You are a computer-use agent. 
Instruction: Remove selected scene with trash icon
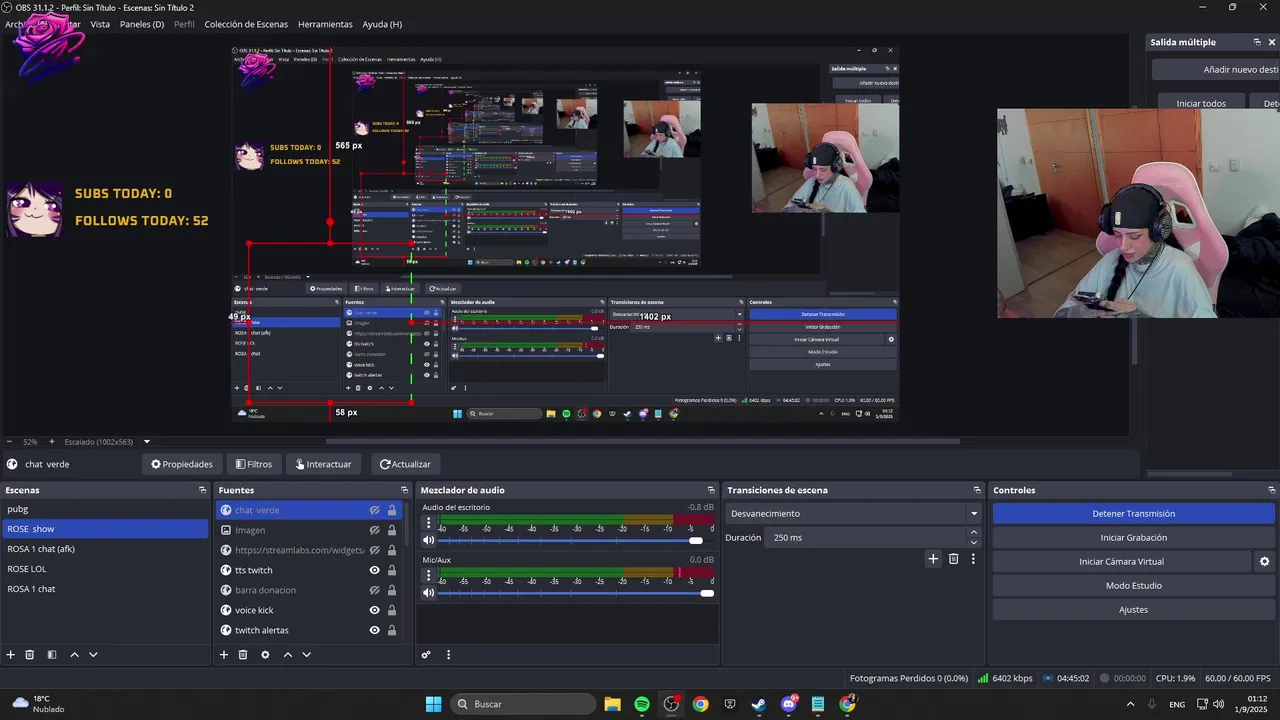pos(30,655)
